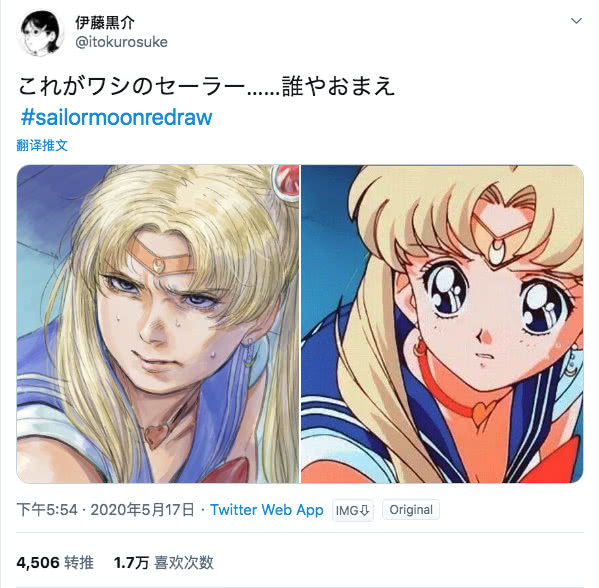Click the 转推 label
599x588 pixels.
pos(79,562)
